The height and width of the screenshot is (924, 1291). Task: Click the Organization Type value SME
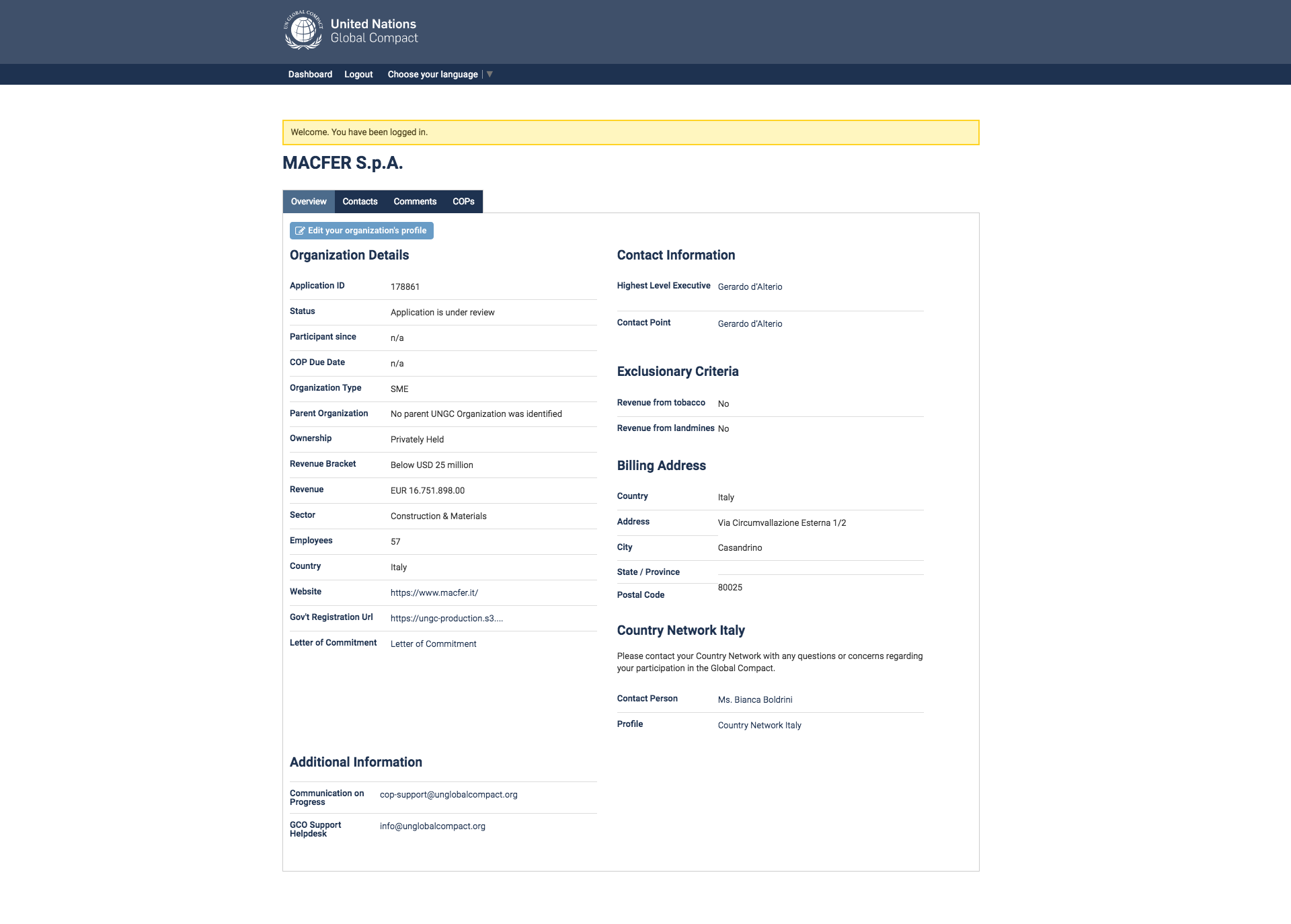[399, 389]
